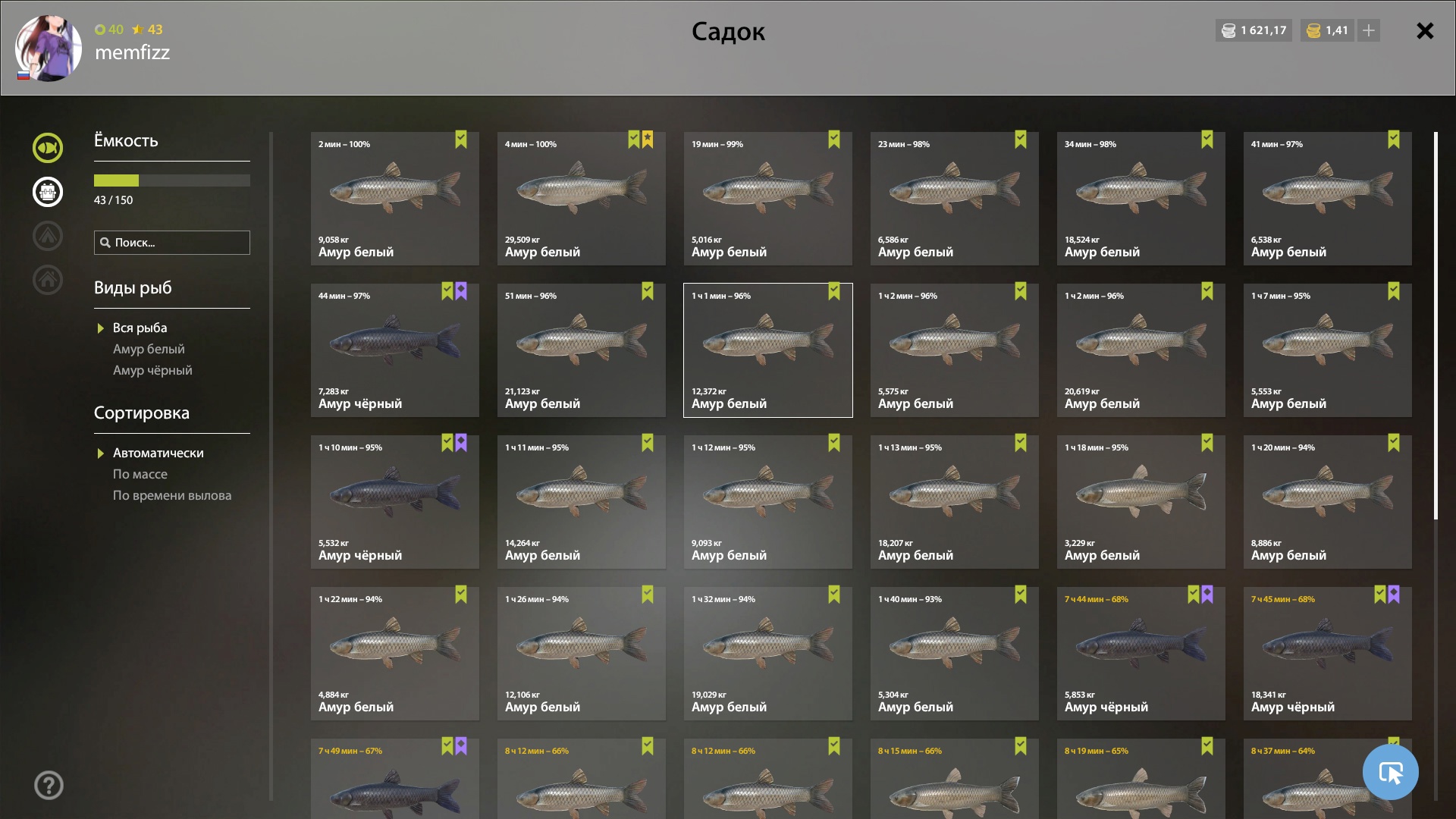Click the Поиск search field
Viewport: 1456px width, 819px height.
[x=172, y=243]
